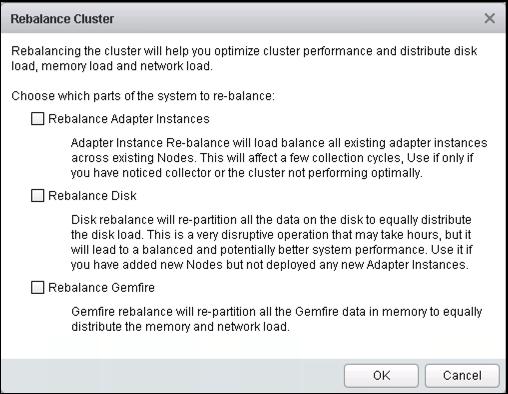
Task: Click the gray footer bar left of OK
Action: [172, 376]
